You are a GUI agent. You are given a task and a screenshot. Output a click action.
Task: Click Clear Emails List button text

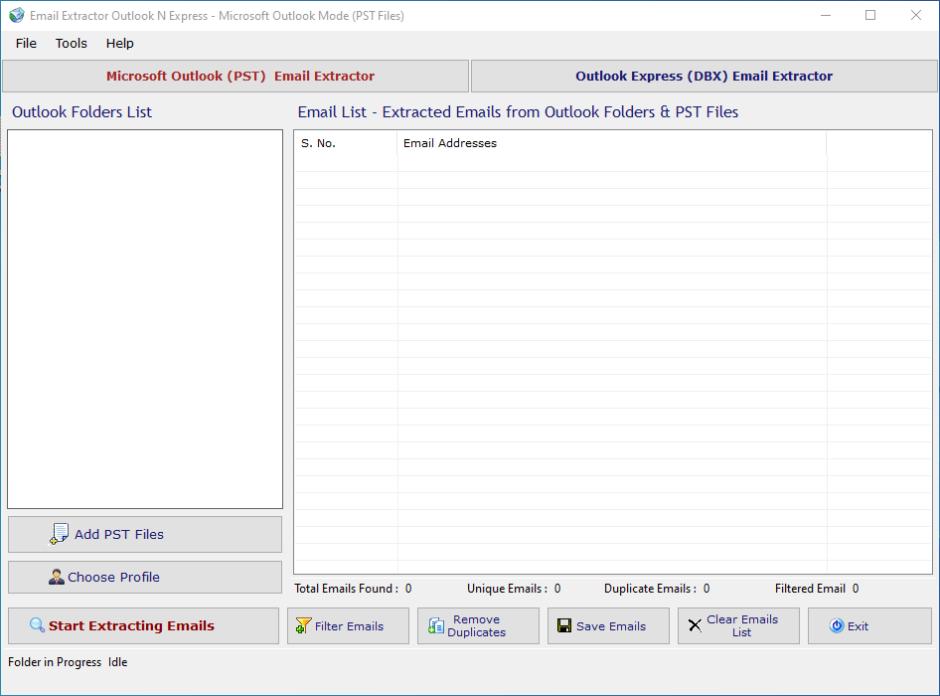742,626
